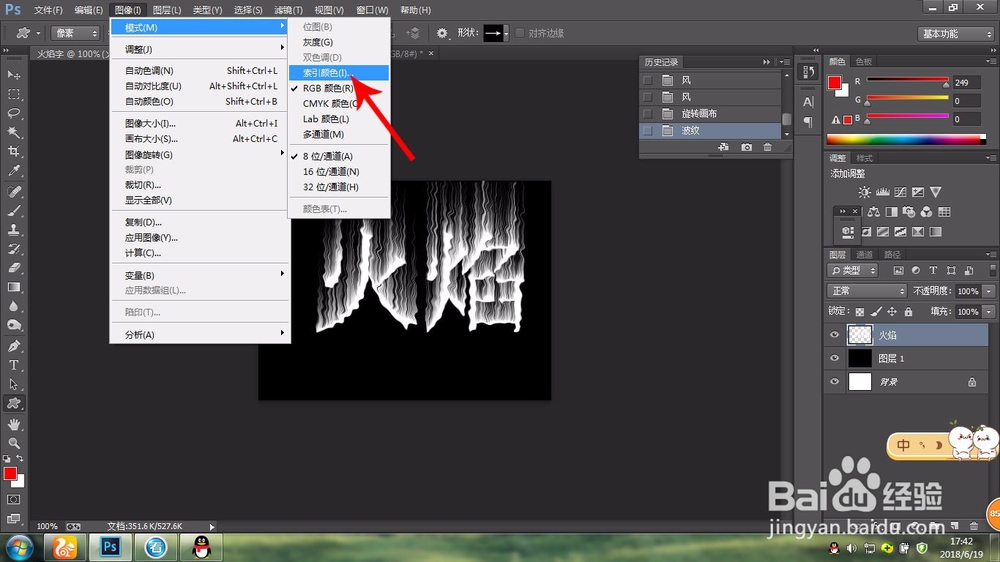This screenshot has width=1000, height=562.
Task: Delete current state in History panel
Action: click(768, 147)
